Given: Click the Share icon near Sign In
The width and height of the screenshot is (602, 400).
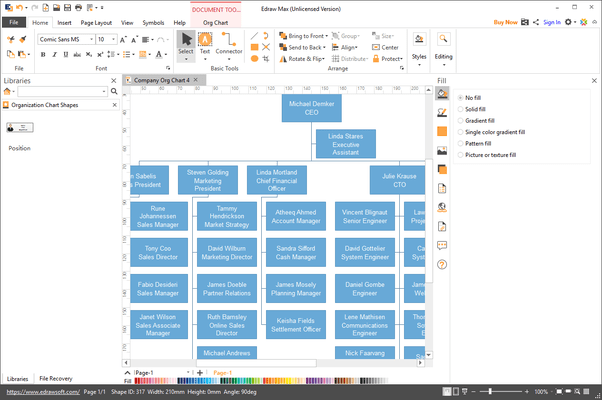Looking at the screenshot, I should tap(536, 22).
